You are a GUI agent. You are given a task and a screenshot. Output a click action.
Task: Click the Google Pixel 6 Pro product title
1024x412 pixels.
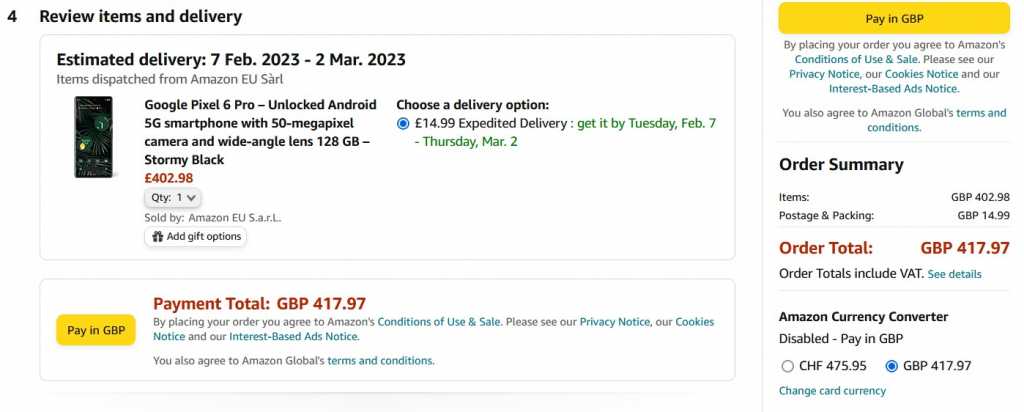260,132
